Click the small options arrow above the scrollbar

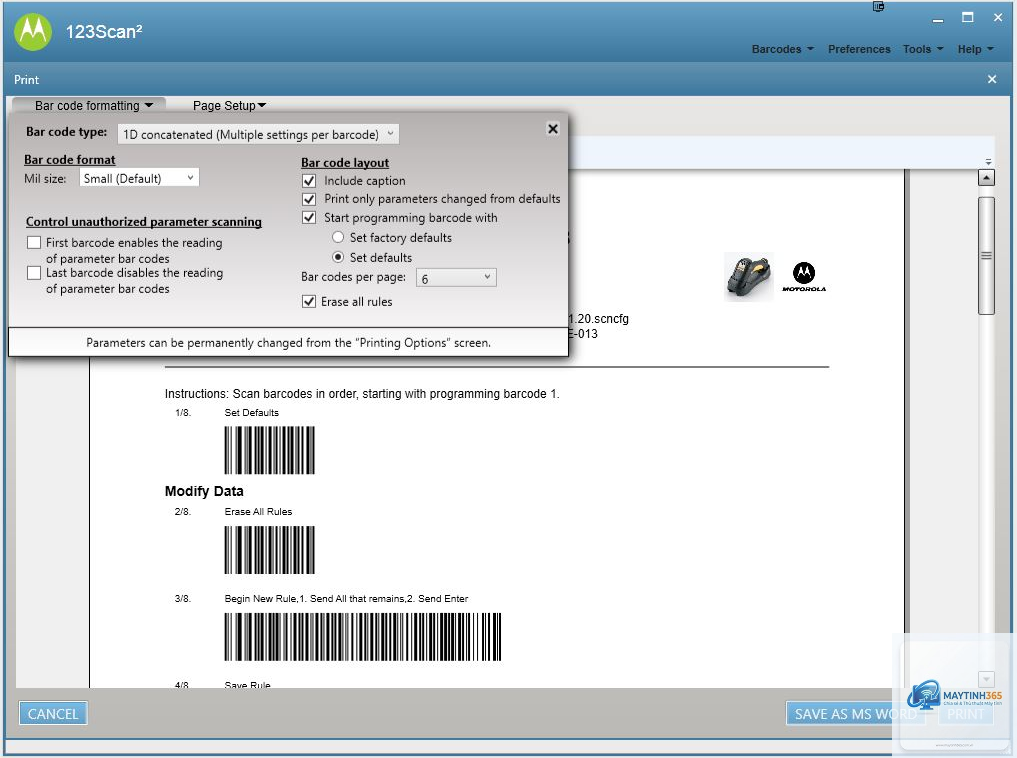click(x=988, y=161)
